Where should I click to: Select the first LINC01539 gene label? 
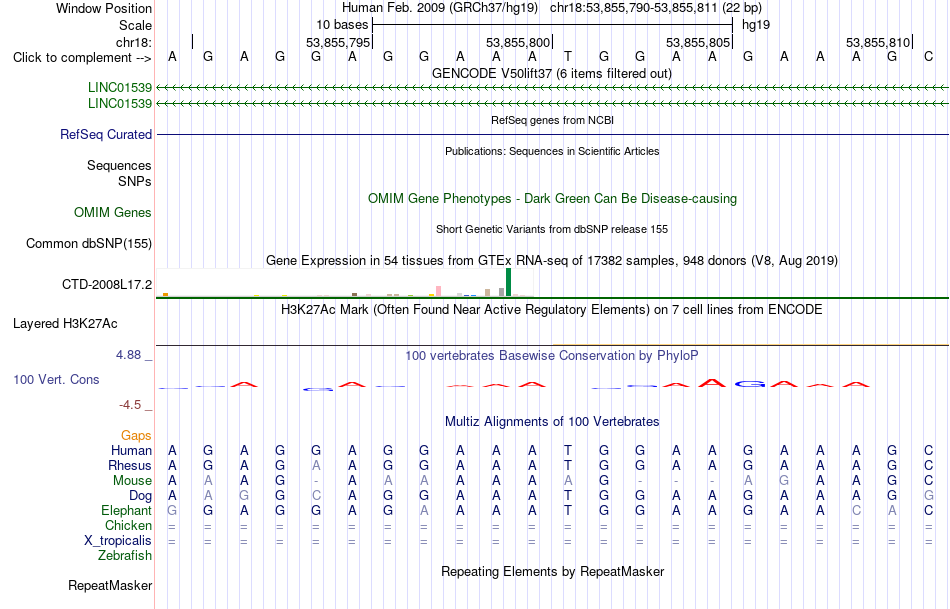coord(120,88)
